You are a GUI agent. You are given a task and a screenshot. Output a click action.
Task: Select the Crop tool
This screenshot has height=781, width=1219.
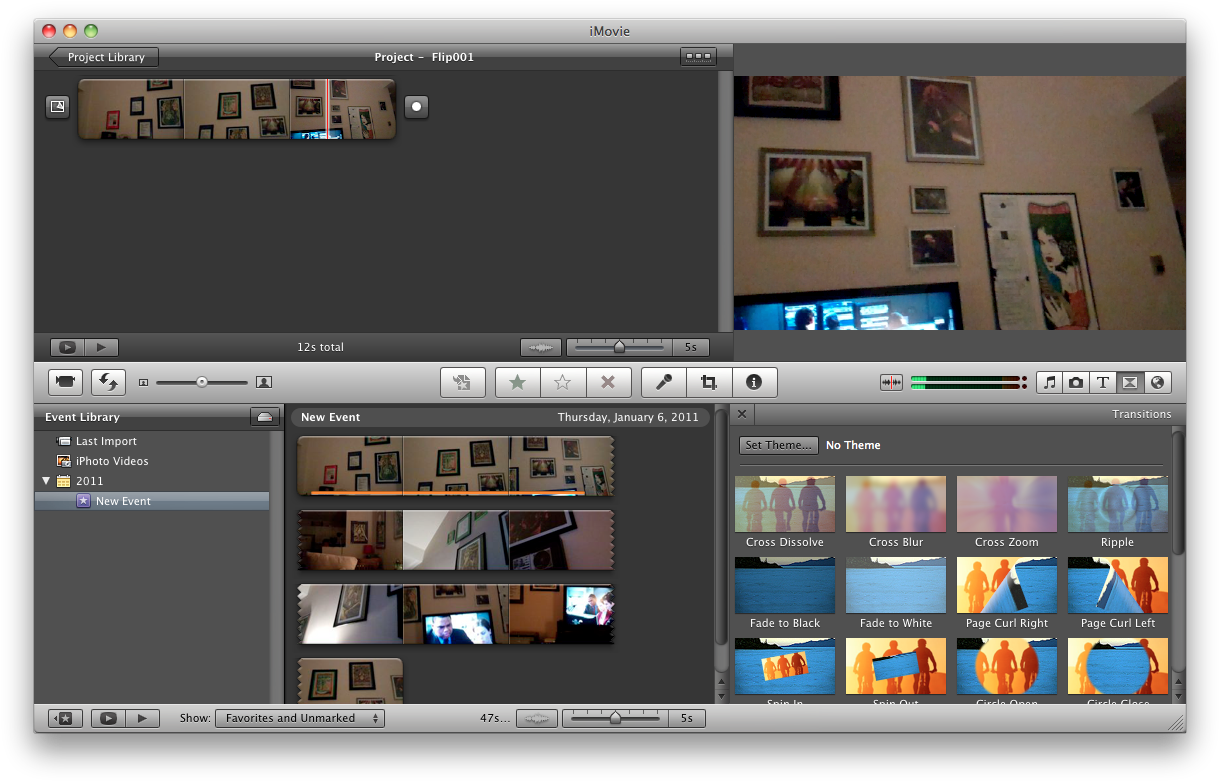[x=709, y=382]
